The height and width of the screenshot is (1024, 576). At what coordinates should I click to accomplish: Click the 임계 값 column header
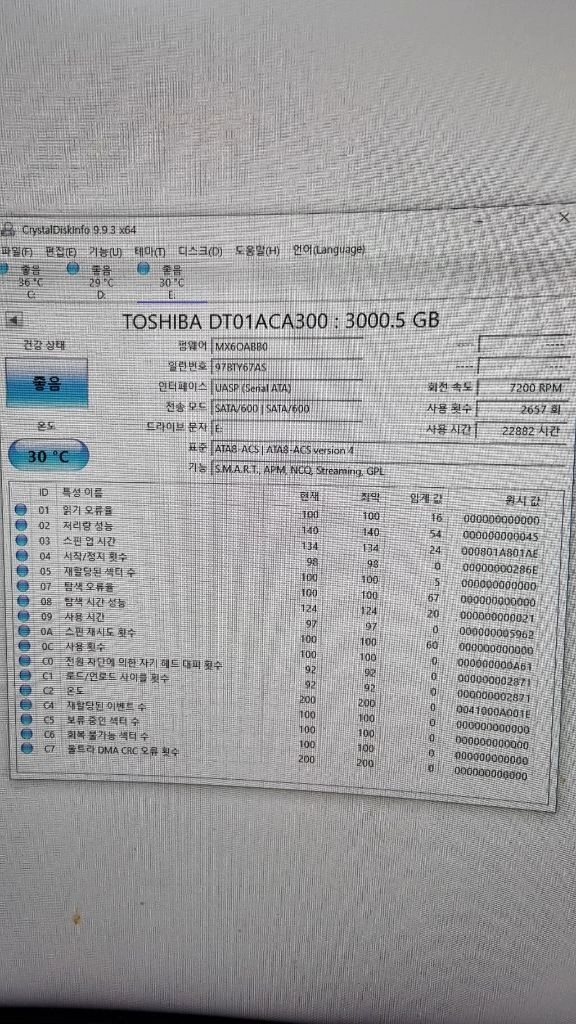[x=426, y=500]
